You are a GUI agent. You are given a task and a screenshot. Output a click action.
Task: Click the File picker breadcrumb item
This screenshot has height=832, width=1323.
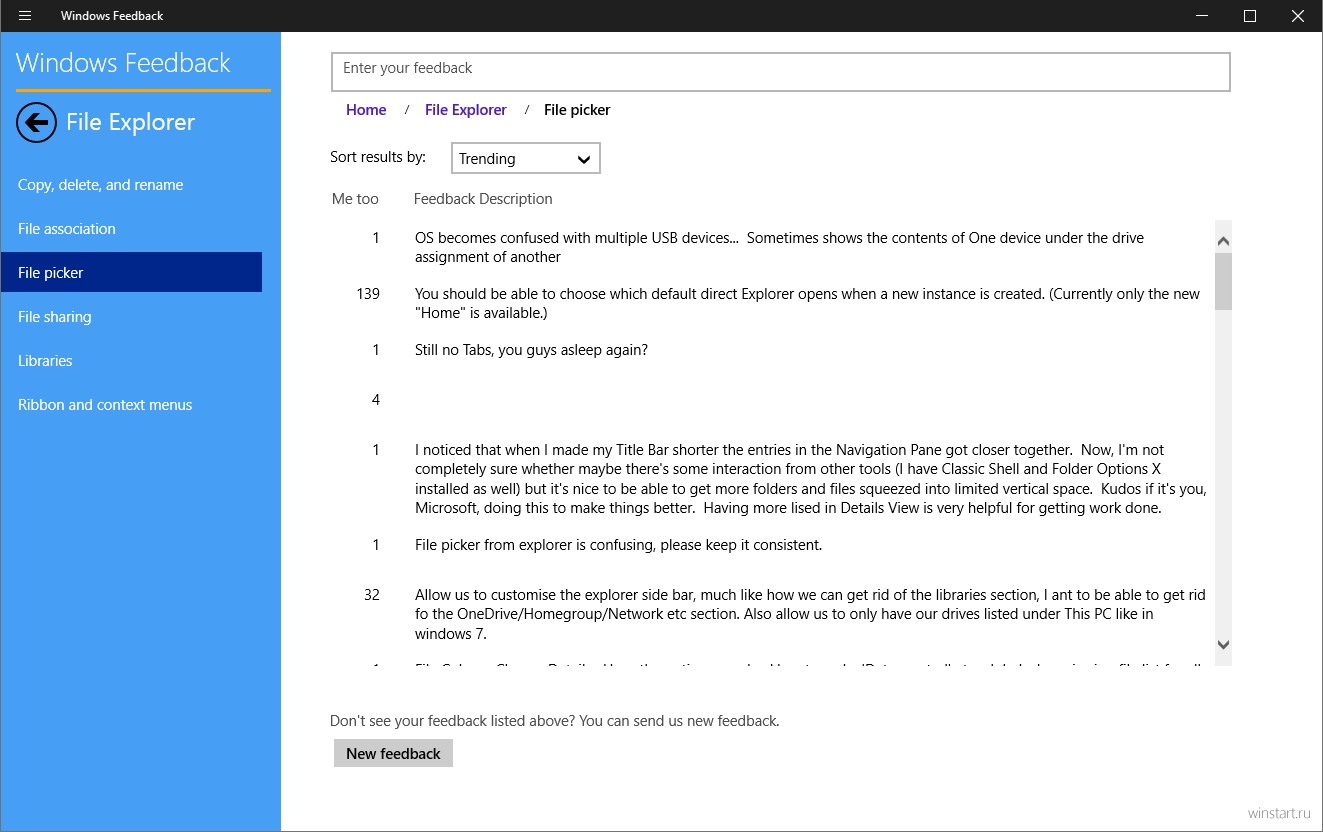point(577,110)
